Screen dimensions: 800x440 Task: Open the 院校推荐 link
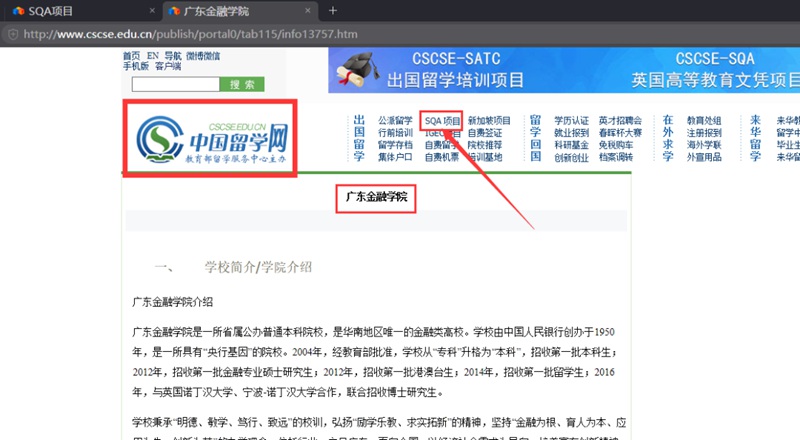coord(485,145)
